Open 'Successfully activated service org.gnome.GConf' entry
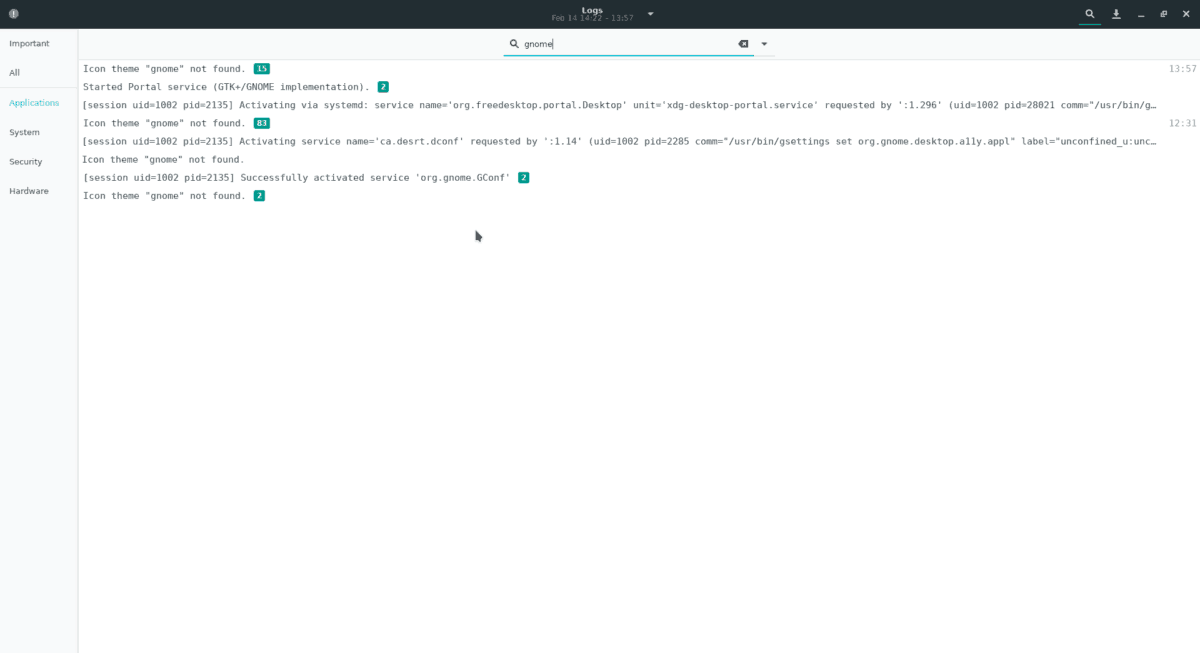This screenshot has width=1200, height=653. (640, 177)
